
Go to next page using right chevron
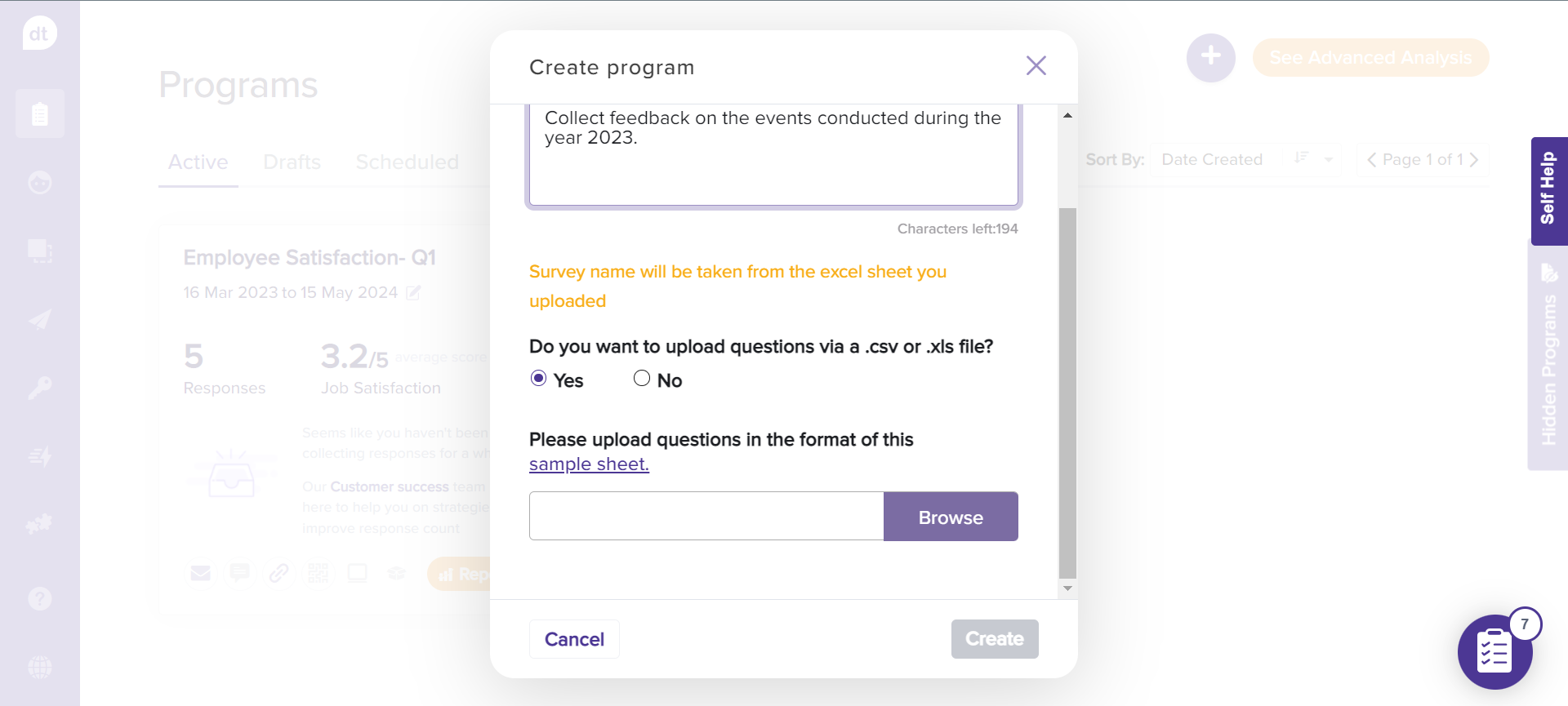tap(1474, 160)
